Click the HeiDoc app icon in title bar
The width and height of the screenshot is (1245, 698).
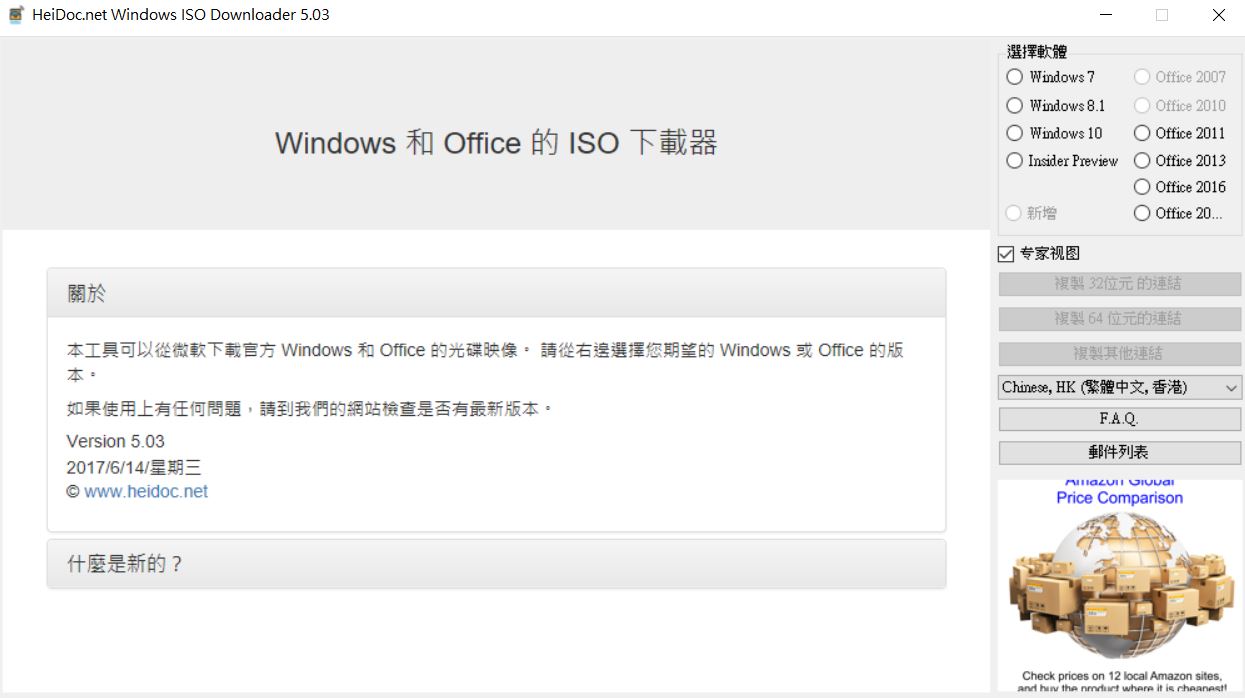[x=16, y=15]
